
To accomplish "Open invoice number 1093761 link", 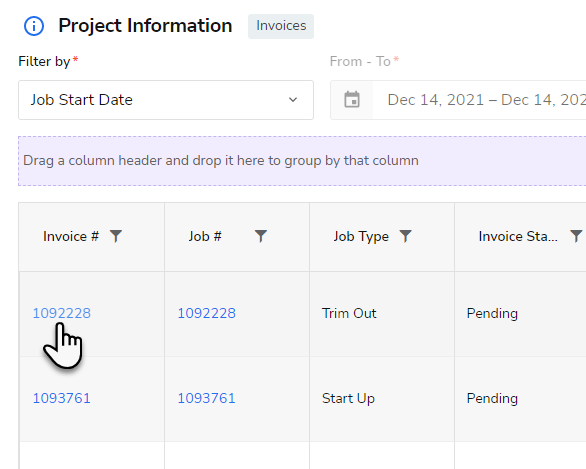I will pyautogui.click(x=62, y=398).
